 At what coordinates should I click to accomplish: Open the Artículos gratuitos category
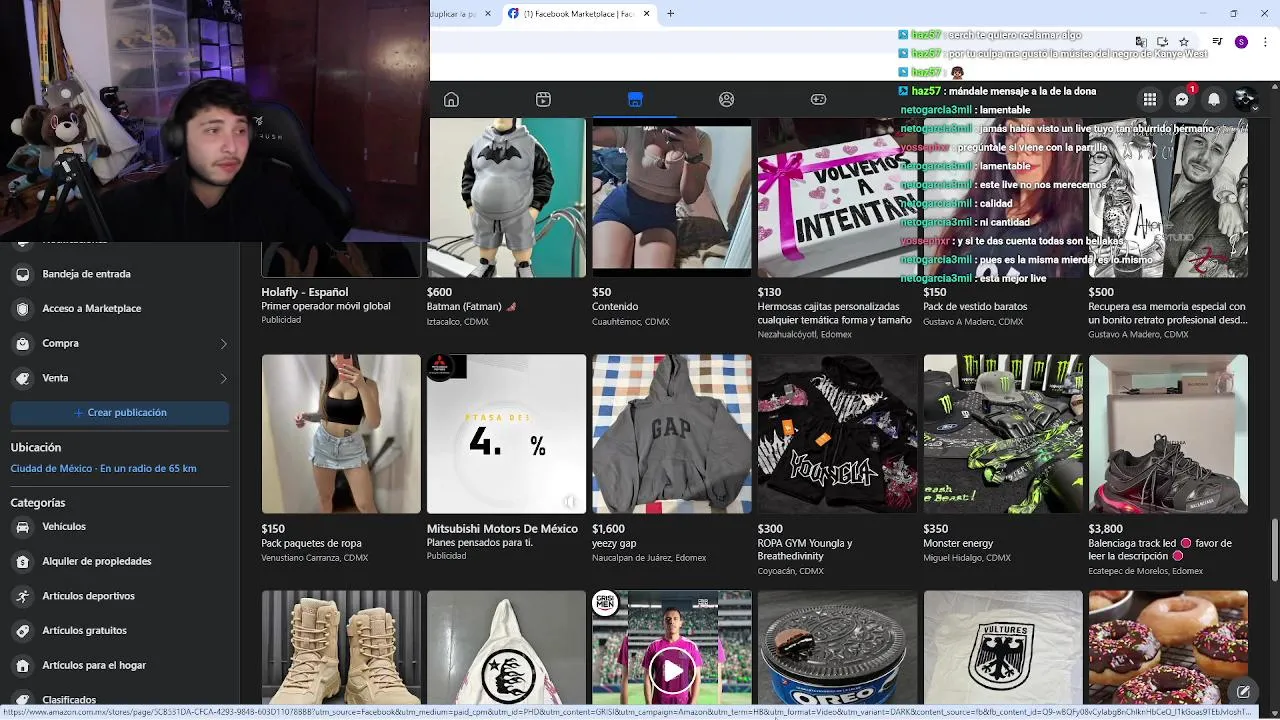120,630
